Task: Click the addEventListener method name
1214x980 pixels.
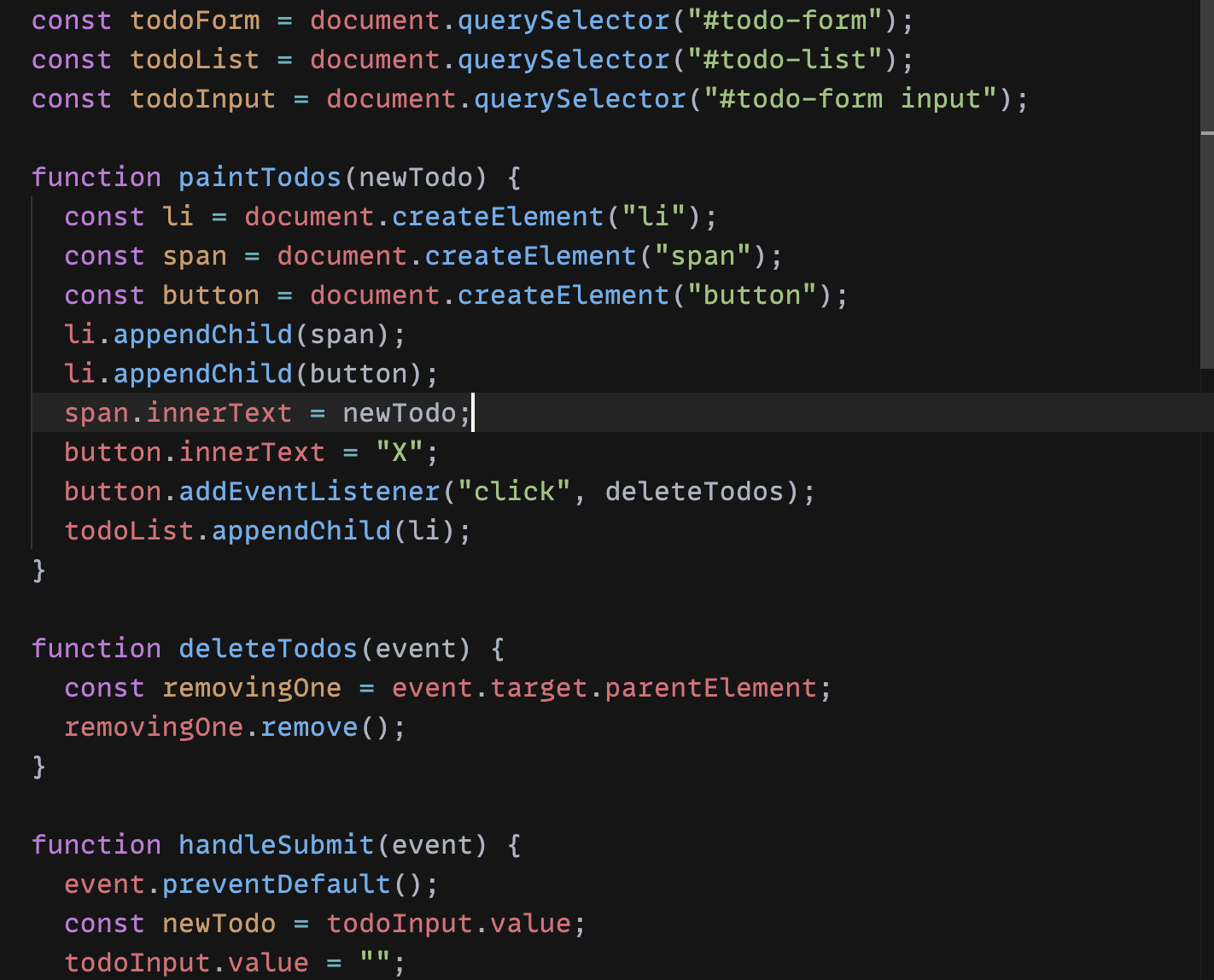Action: [x=309, y=492]
